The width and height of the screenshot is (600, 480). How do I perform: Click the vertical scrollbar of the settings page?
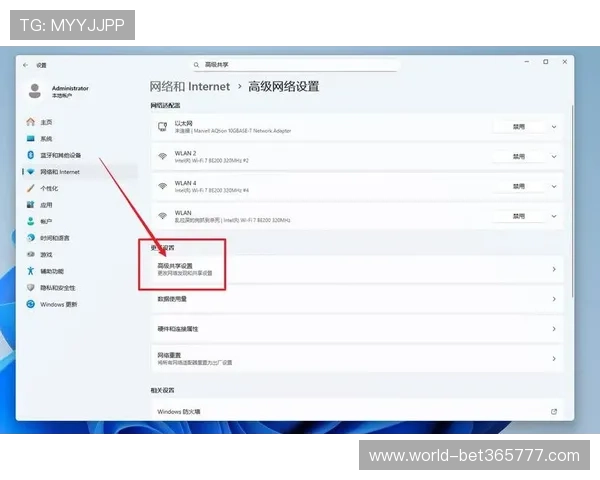pos(572,201)
